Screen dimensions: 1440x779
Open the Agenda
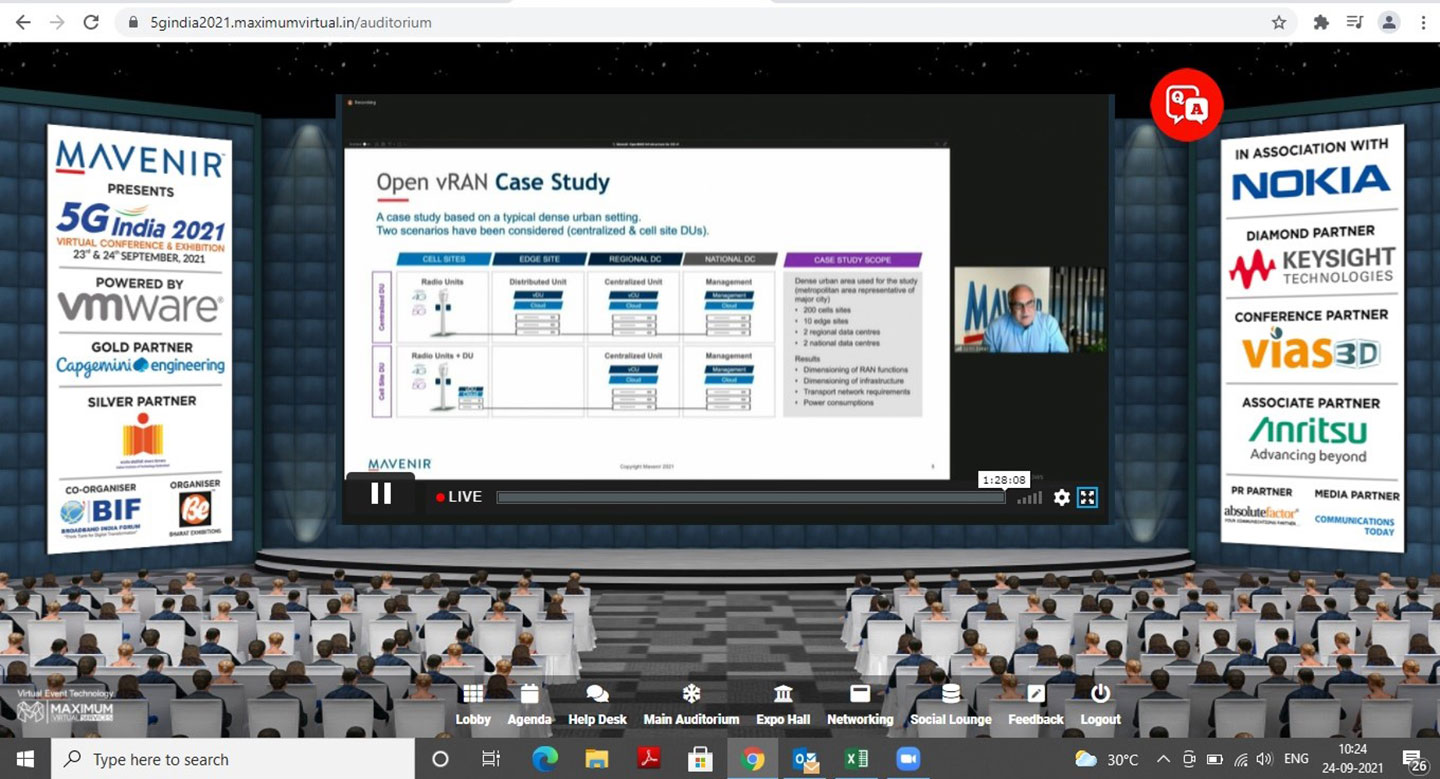pos(529,705)
